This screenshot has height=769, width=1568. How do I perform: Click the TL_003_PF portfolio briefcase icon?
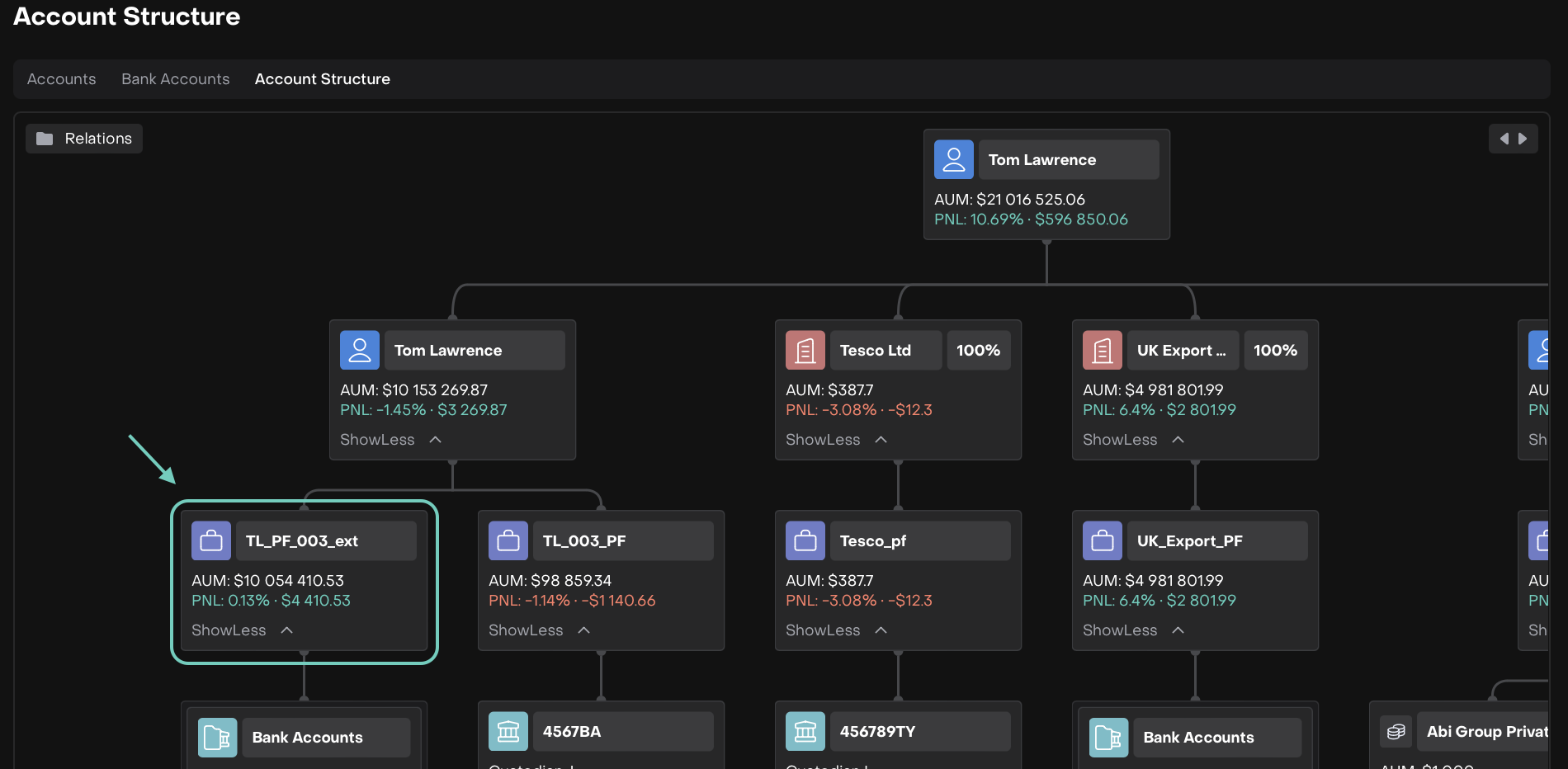tap(508, 540)
